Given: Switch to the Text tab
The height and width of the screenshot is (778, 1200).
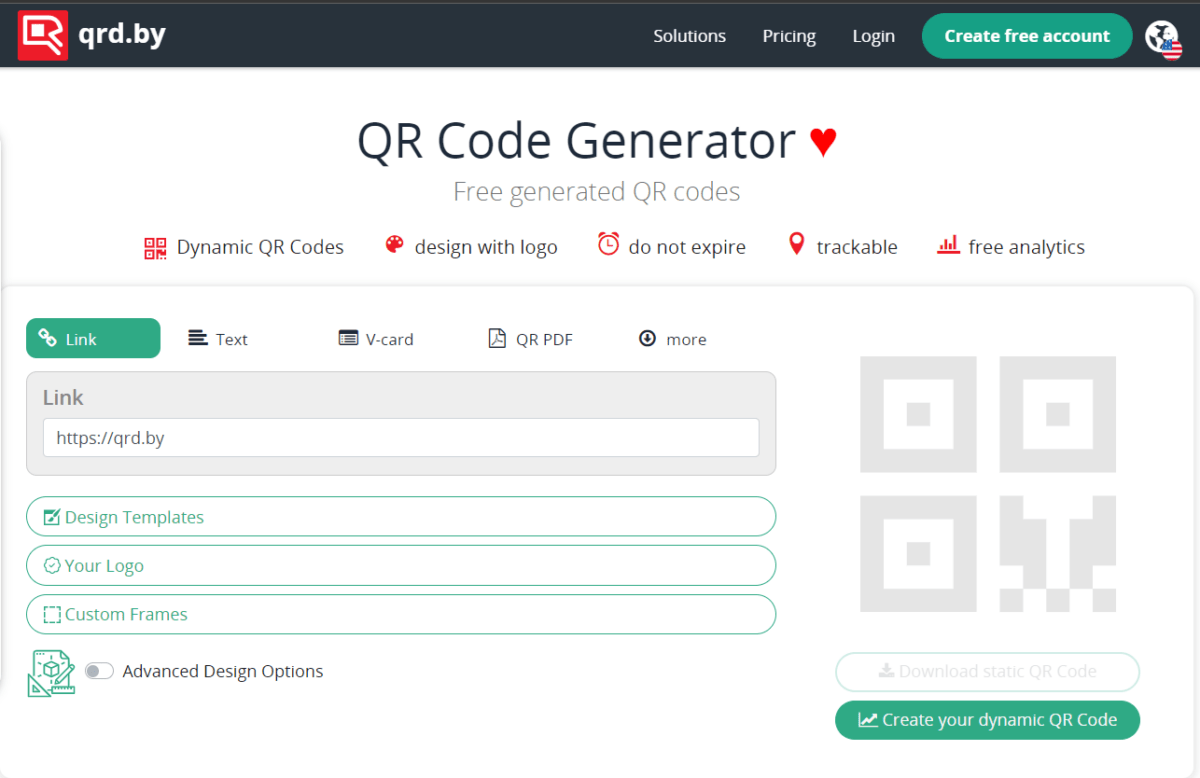Looking at the screenshot, I should click(x=218, y=338).
